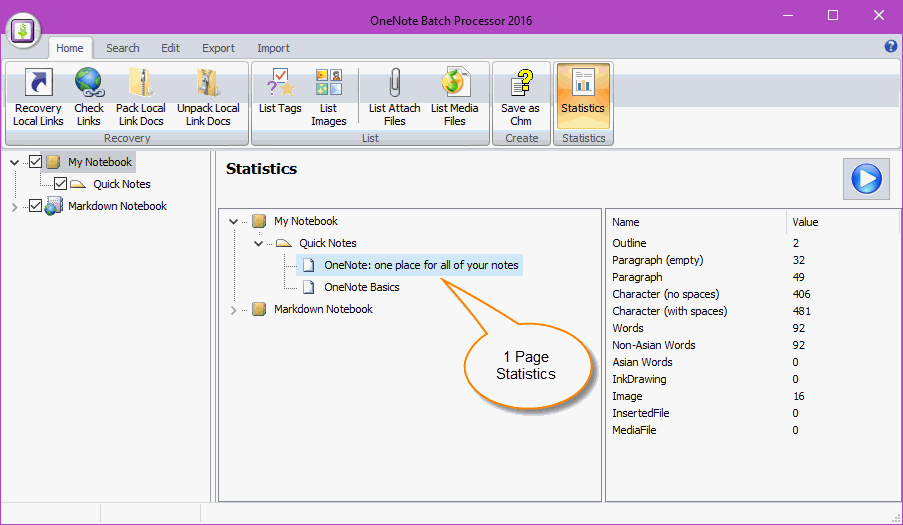903x525 pixels.
Task: Select Markdown Notebook in left tree
Action: coord(117,206)
